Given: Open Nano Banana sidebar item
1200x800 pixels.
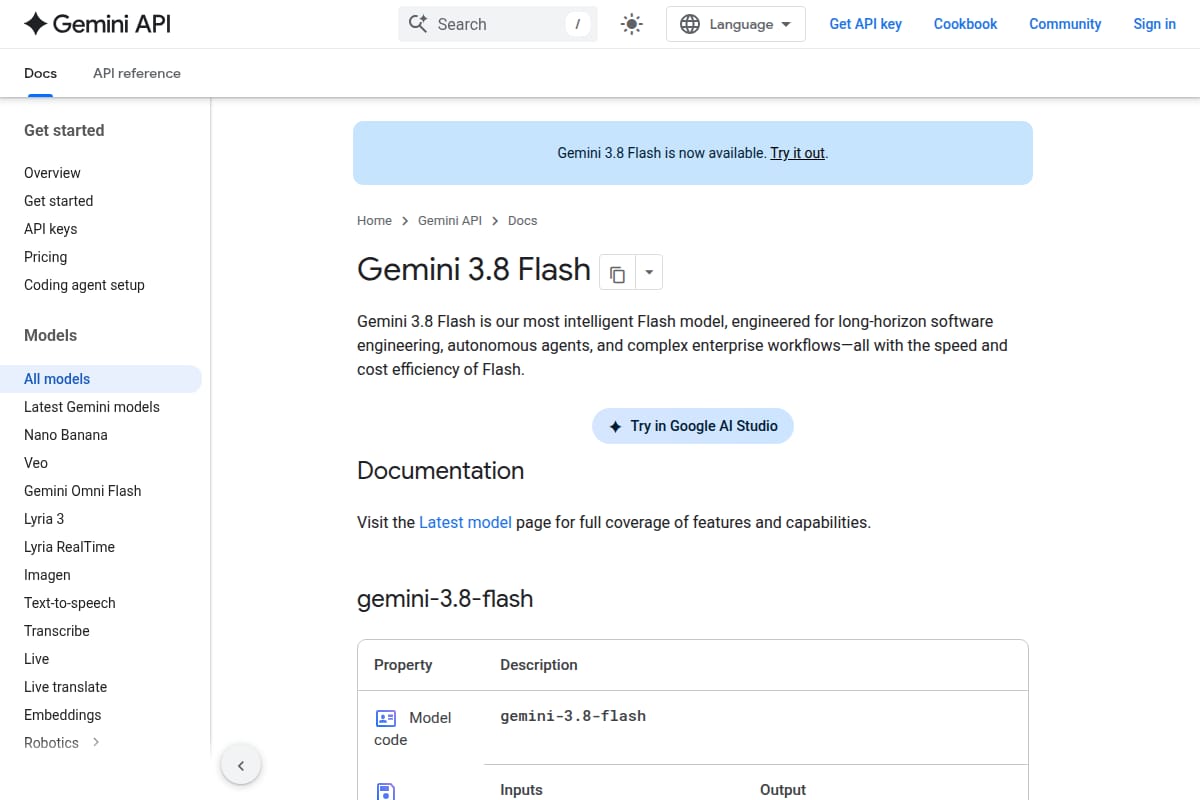Looking at the screenshot, I should coord(65,435).
